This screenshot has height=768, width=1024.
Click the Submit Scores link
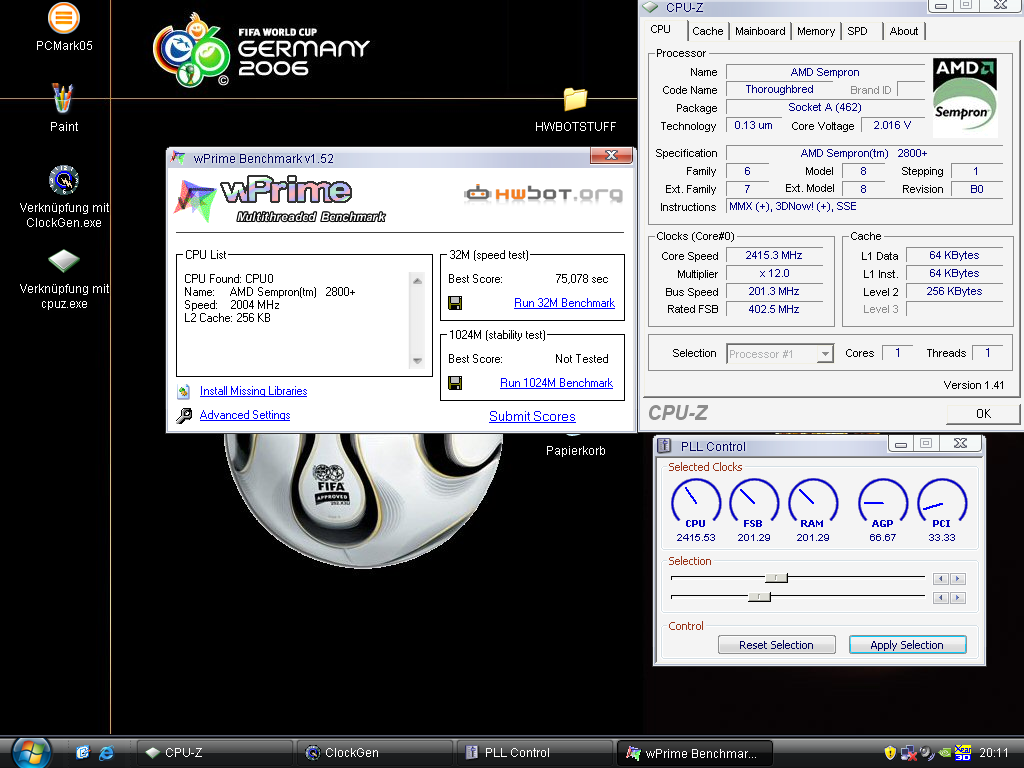[x=532, y=417]
